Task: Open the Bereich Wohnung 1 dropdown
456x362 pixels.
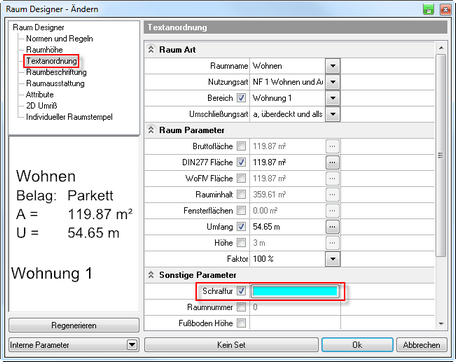Action: (x=333, y=98)
